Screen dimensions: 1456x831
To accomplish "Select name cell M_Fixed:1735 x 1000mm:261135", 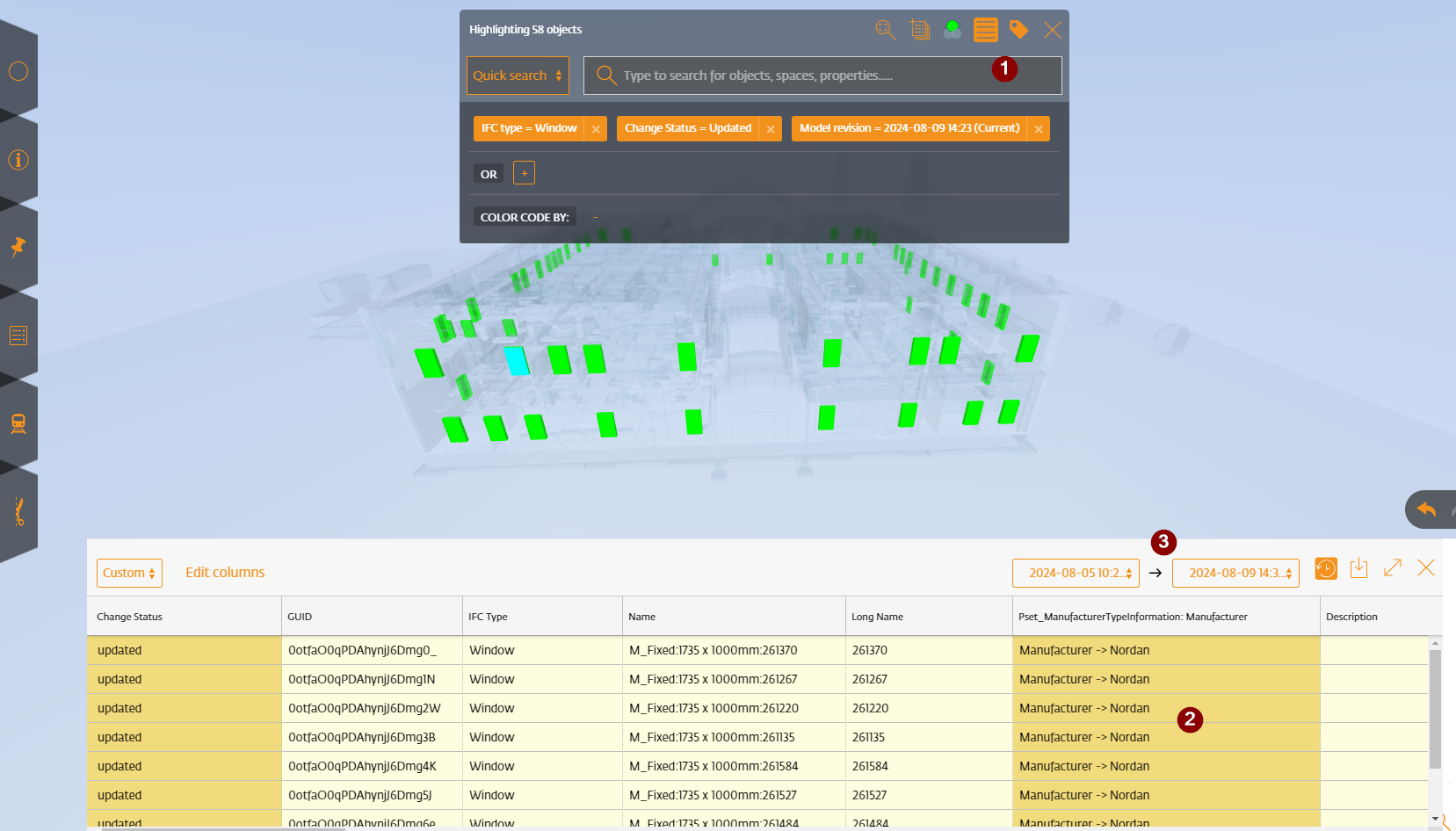I will 734,737.
